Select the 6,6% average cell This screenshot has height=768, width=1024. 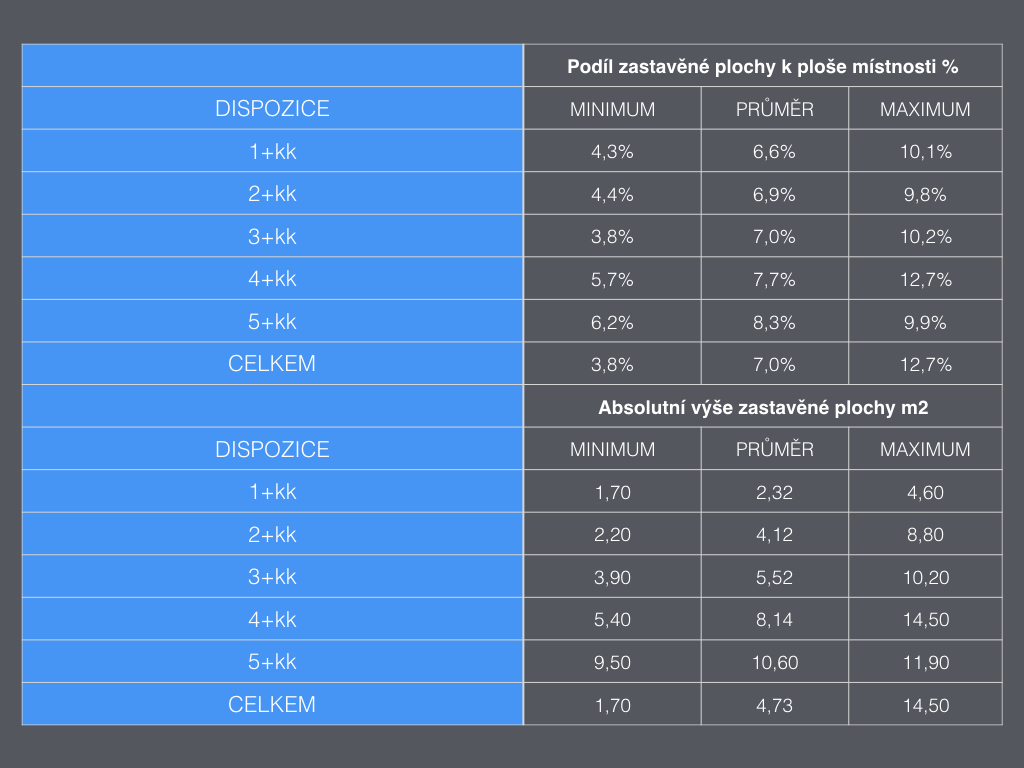coord(774,152)
